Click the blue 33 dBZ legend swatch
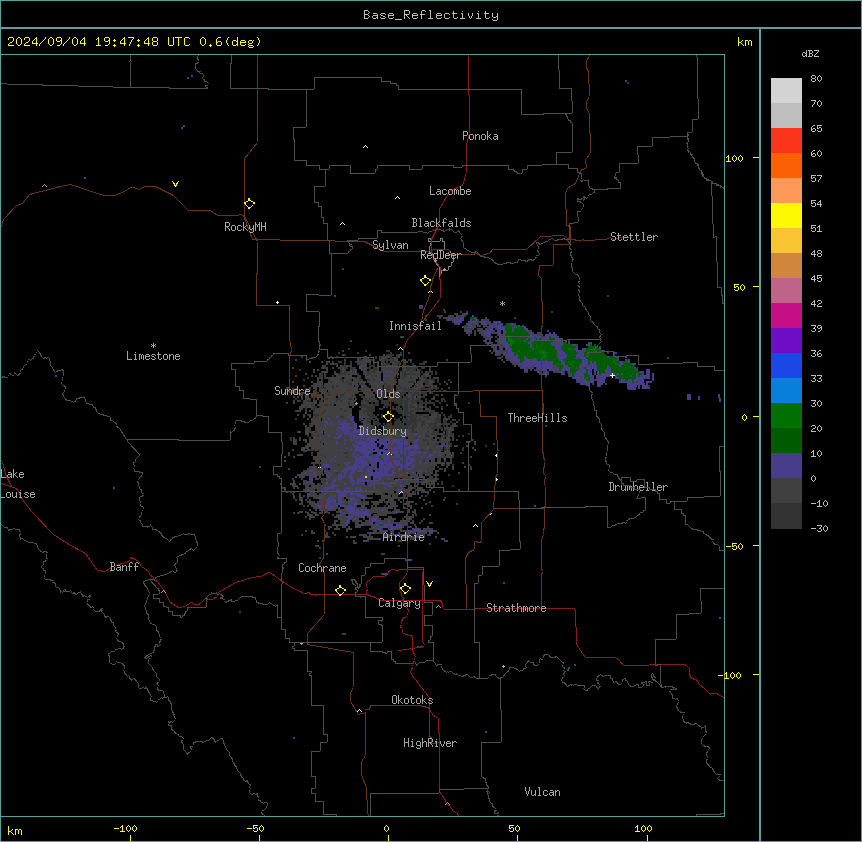 [x=786, y=365]
